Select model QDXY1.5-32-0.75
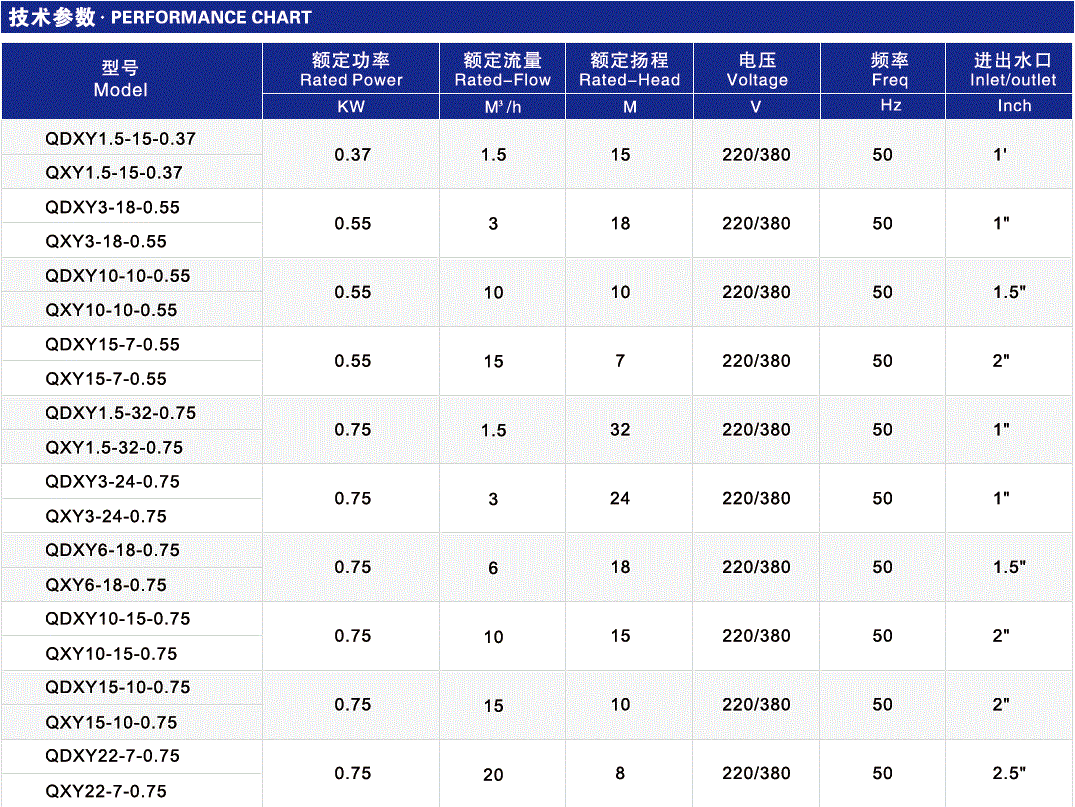 point(121,413)
